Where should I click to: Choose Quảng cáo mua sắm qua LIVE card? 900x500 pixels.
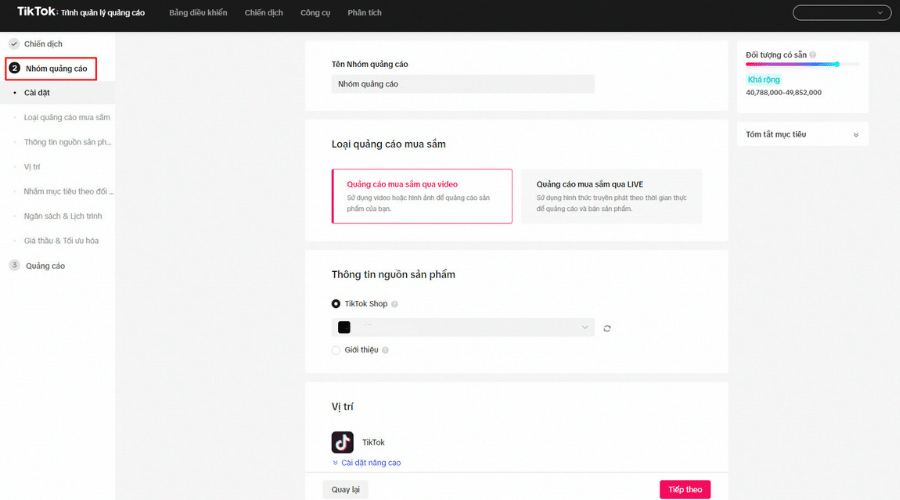click(611, 196)
